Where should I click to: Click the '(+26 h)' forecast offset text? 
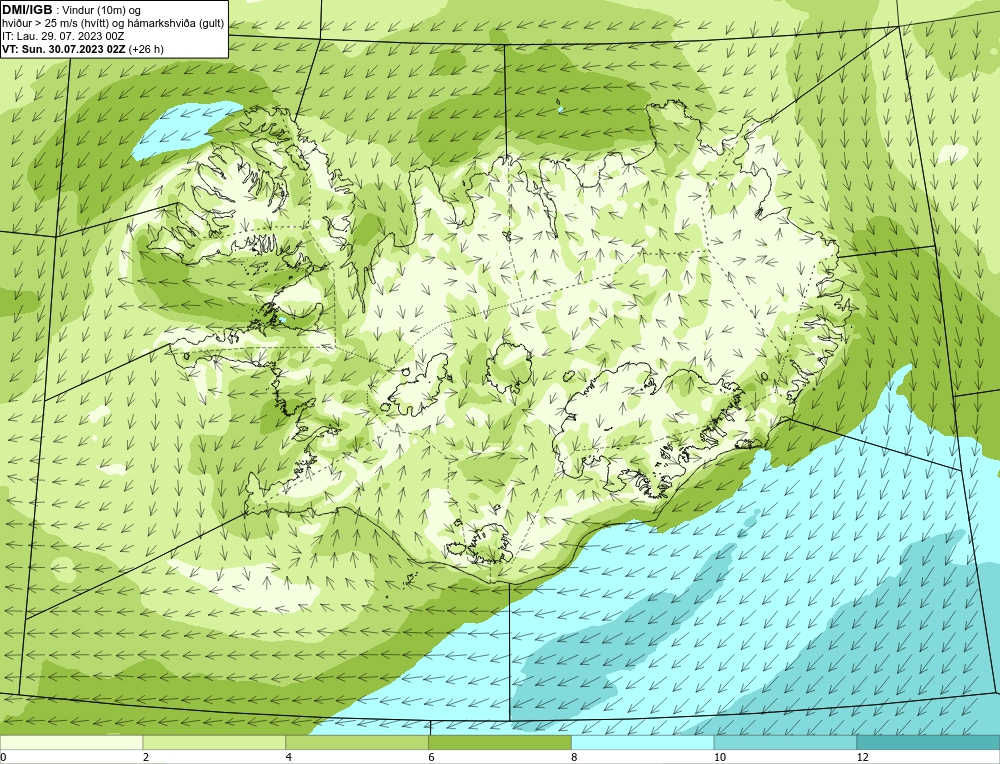pyautogui.click(x=146, y=49)
